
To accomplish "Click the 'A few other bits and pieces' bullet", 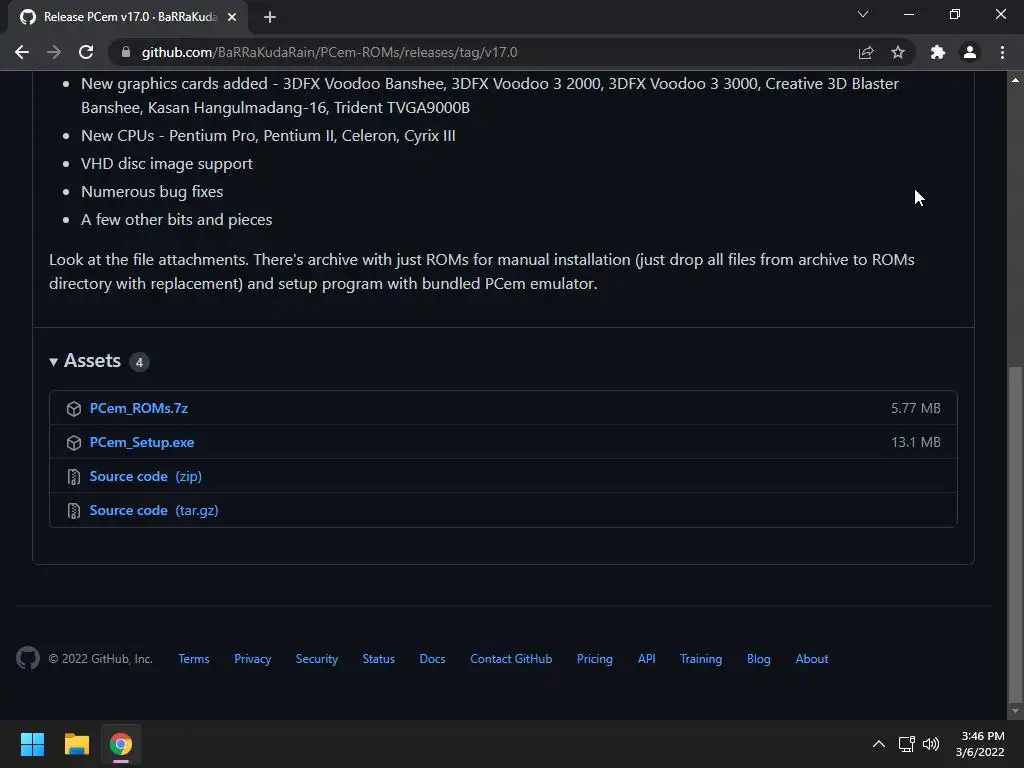I will click(x=176, y=219).
